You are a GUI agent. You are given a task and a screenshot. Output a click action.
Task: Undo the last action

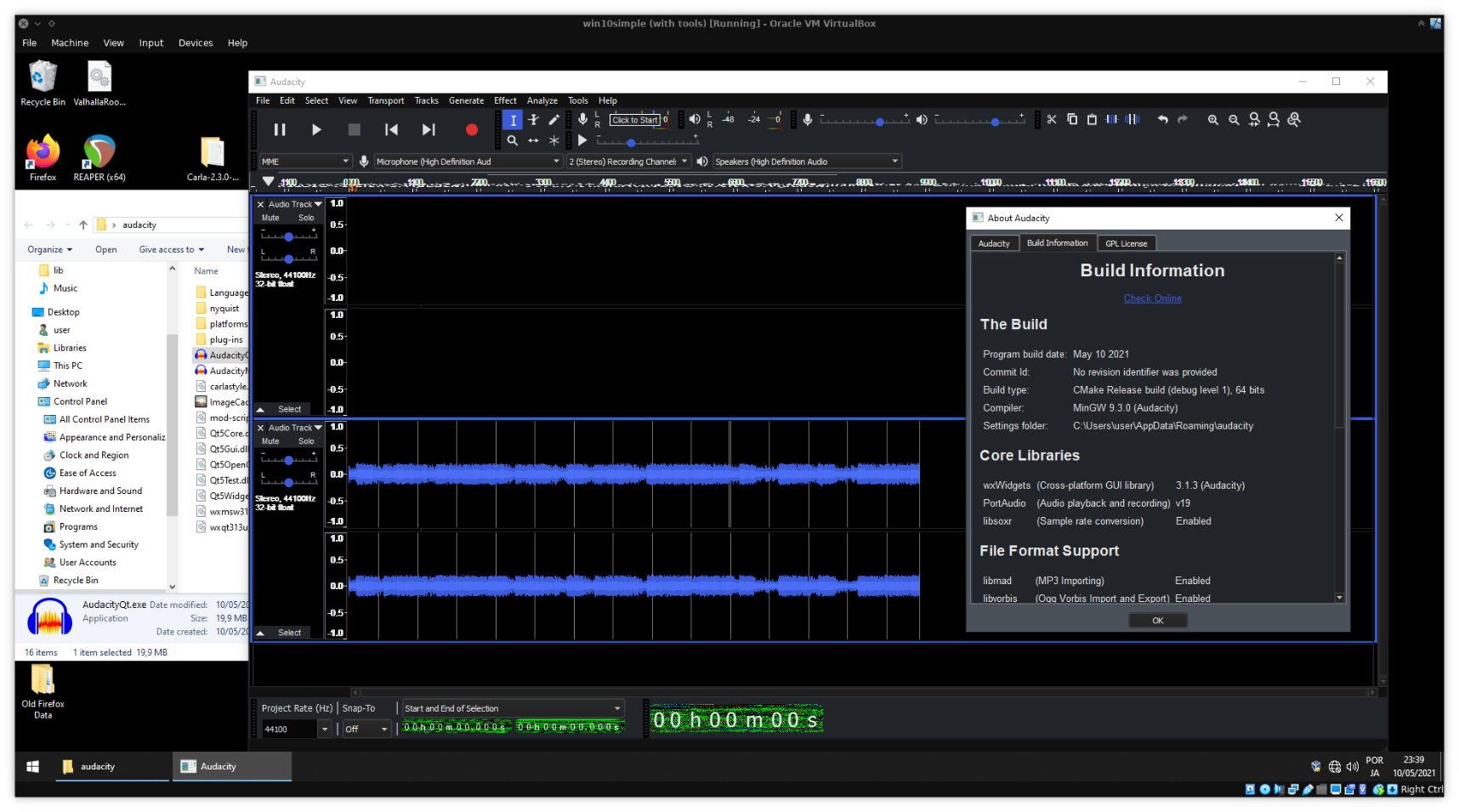(x=1162, y=119)
